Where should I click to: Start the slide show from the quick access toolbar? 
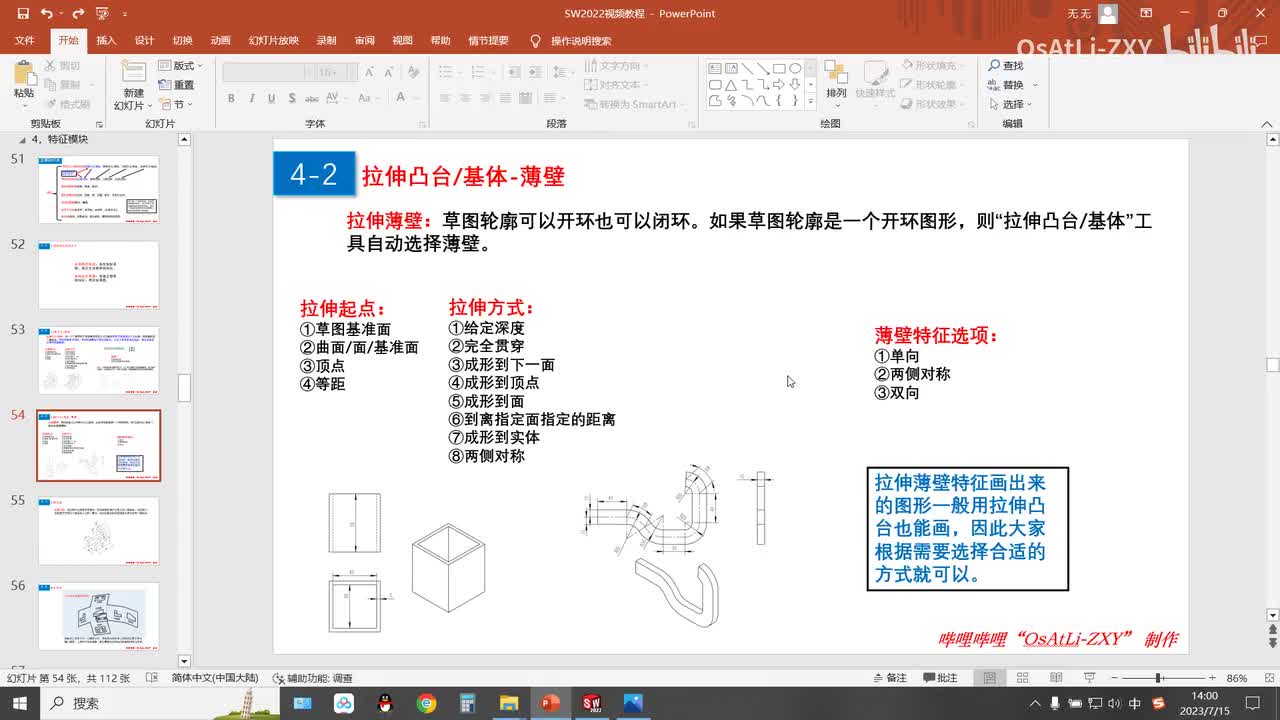click(102, 14)
